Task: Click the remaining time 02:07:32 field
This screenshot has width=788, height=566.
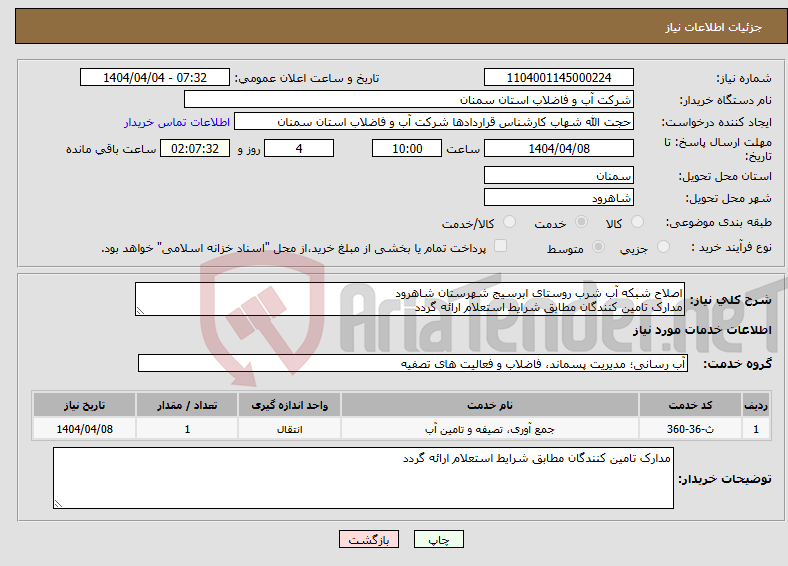Action: [x=194, y=148]
